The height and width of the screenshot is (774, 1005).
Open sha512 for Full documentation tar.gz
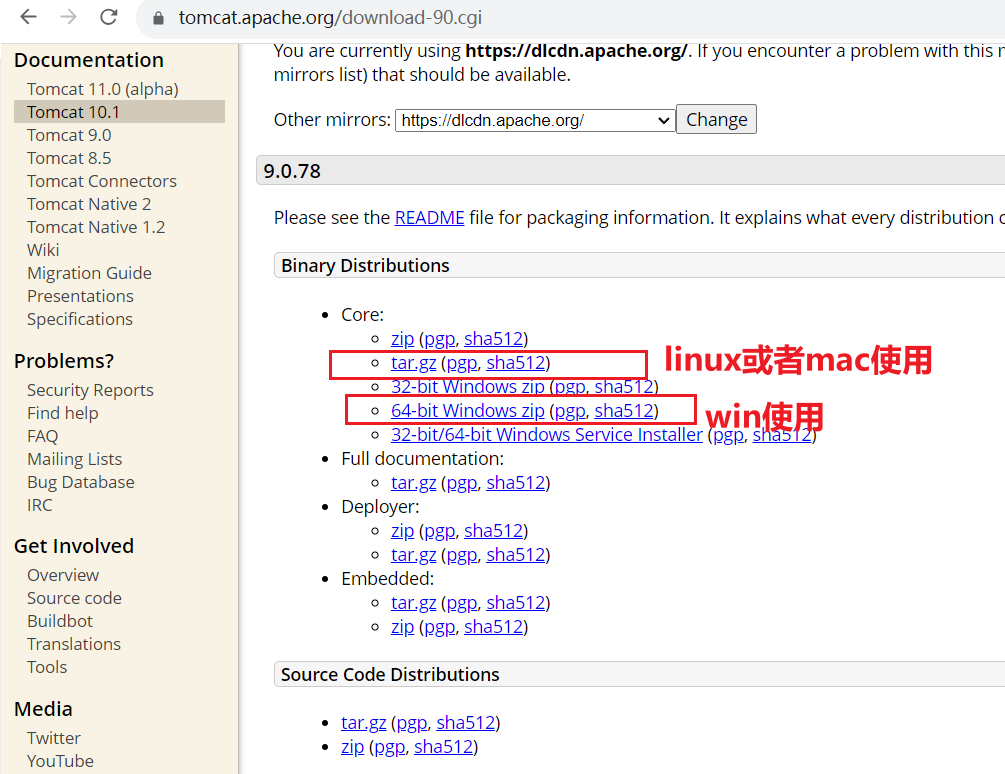[516, 483]
